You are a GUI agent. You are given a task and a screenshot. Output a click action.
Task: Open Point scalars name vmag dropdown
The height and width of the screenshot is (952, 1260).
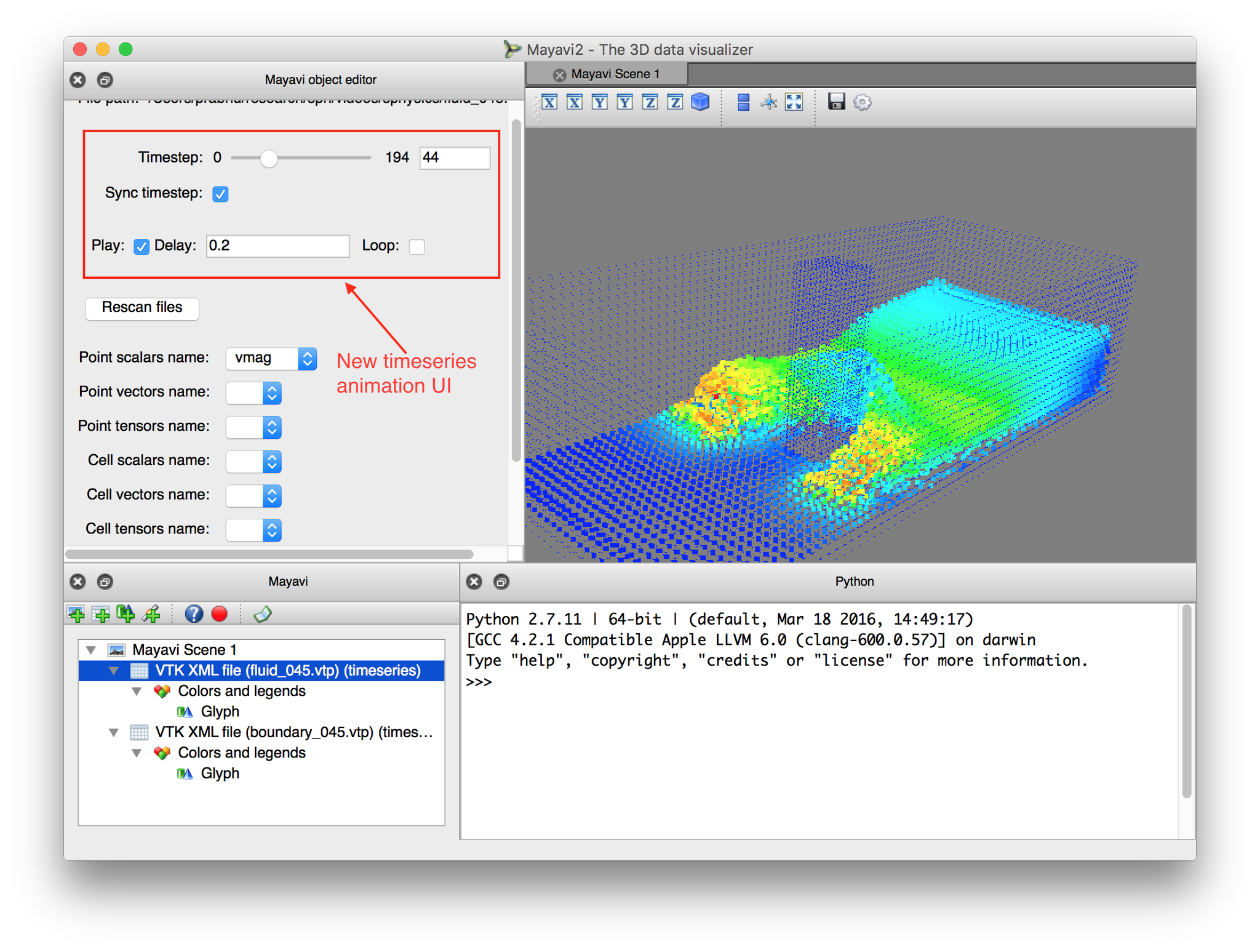tap(271, 358)
